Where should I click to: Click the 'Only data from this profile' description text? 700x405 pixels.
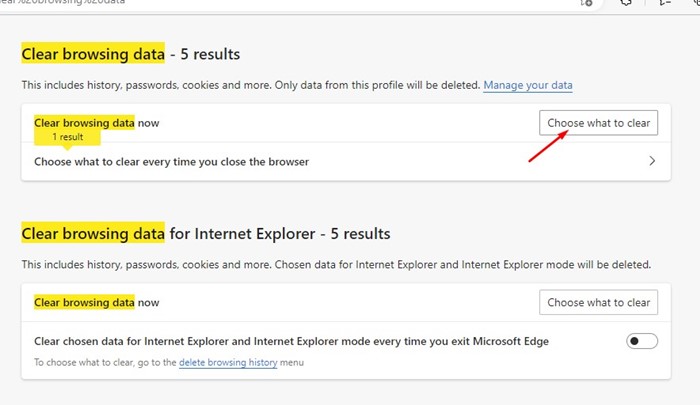[380, 86]
